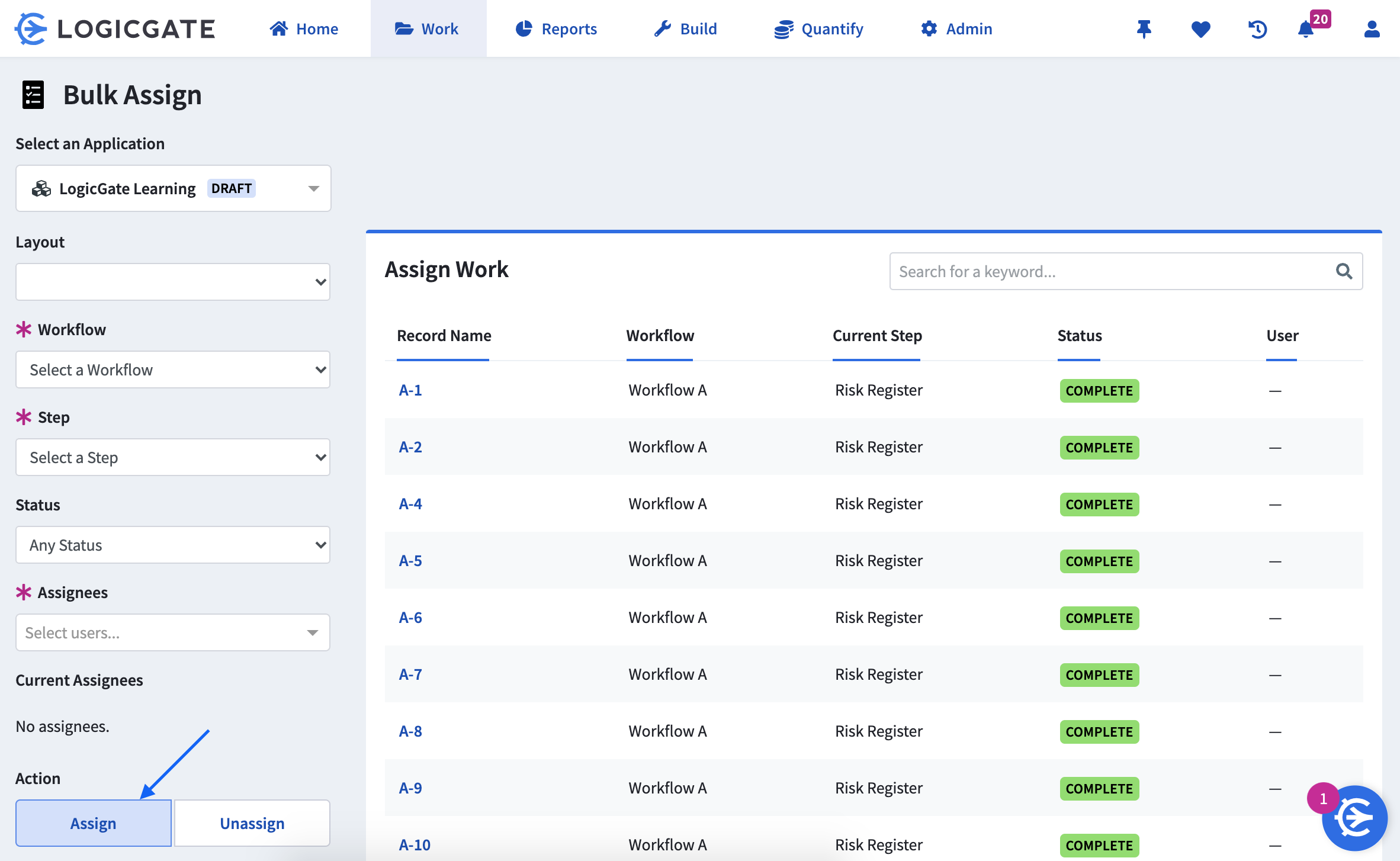Image resolution: width=1400 pixels, height=861 pixels.
Task: Open the Any Status dropdown
Action: pos(173,545)
